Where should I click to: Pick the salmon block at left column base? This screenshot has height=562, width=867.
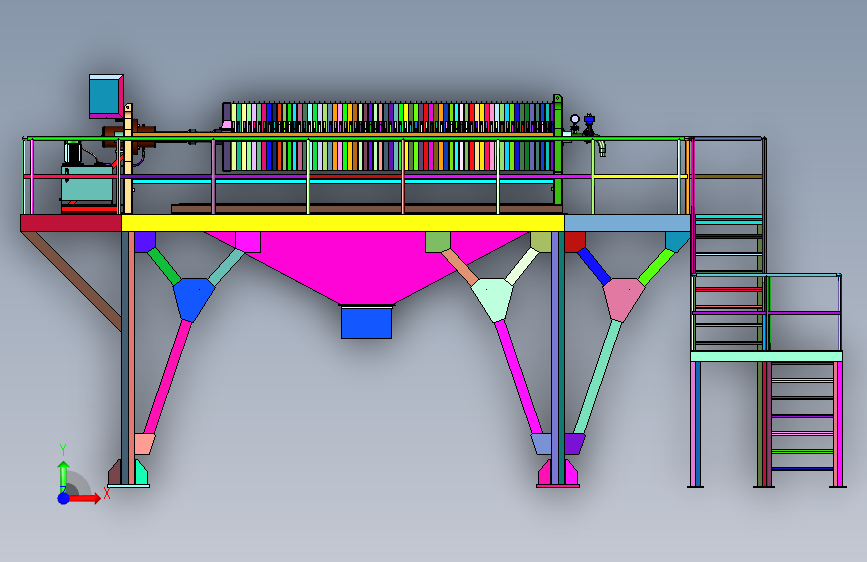coord(144,444)
